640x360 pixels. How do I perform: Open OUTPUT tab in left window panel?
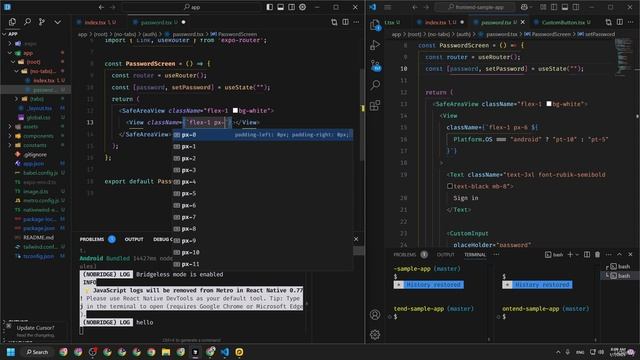pos(134,239)
